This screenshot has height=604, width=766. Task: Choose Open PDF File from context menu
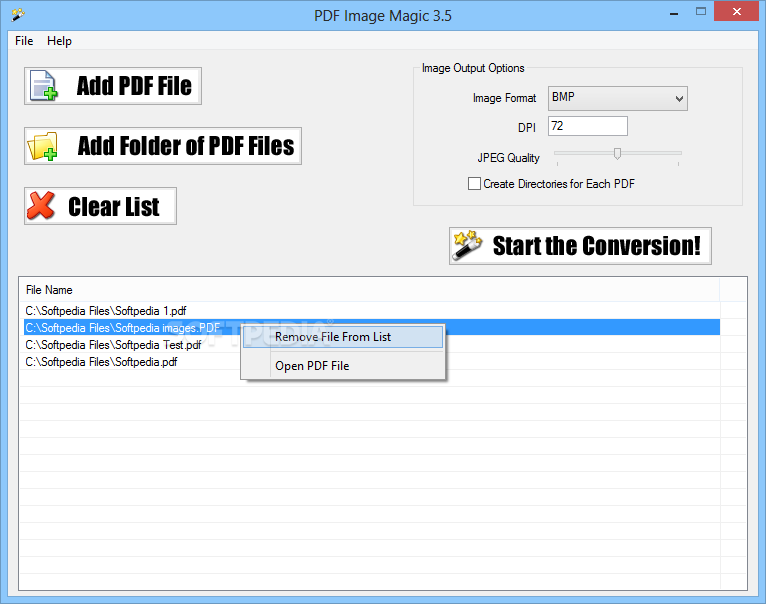[x=343, y=366]
